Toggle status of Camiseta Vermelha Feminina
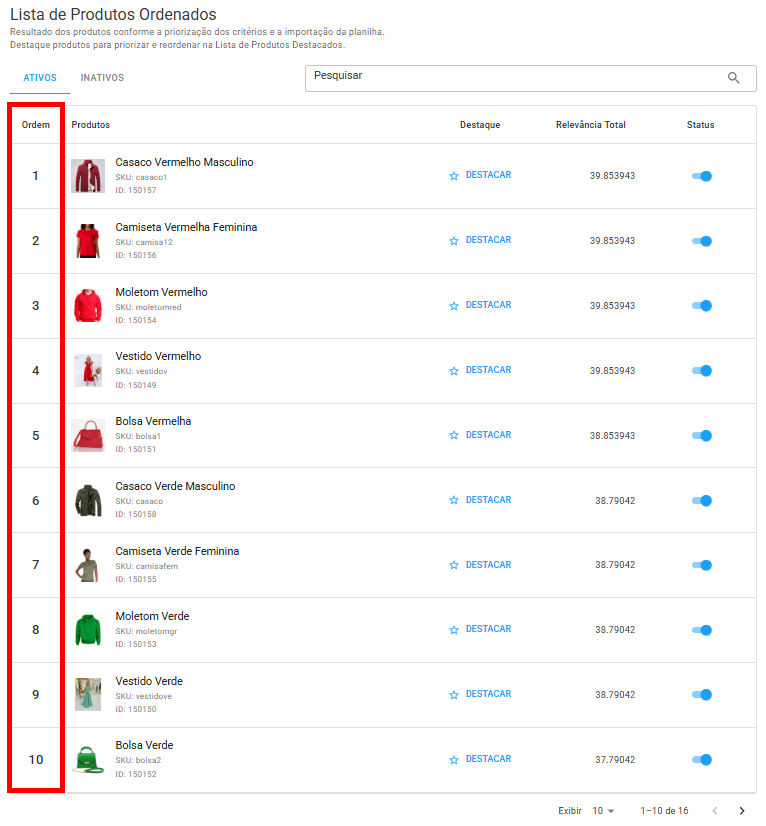The height and width of the screenshot is (826, 766). click(x=702, y=241)
